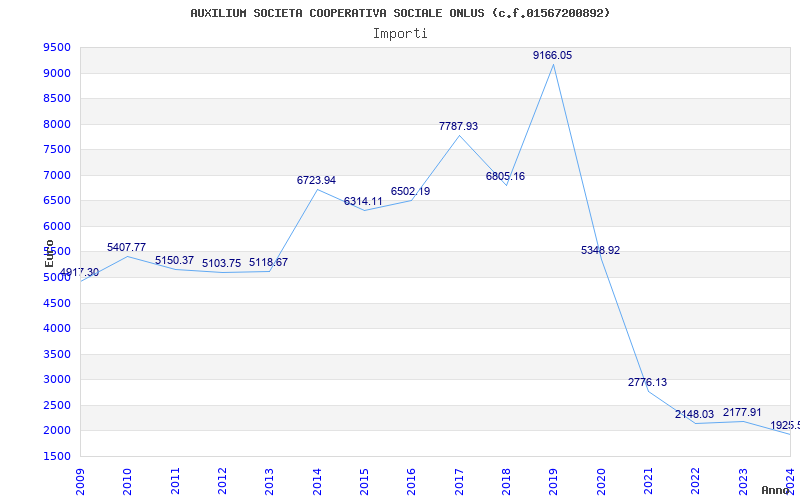Screen dimensions: 800x500
Task: Click the Anno x-axis title
Action: pos(776,490)
